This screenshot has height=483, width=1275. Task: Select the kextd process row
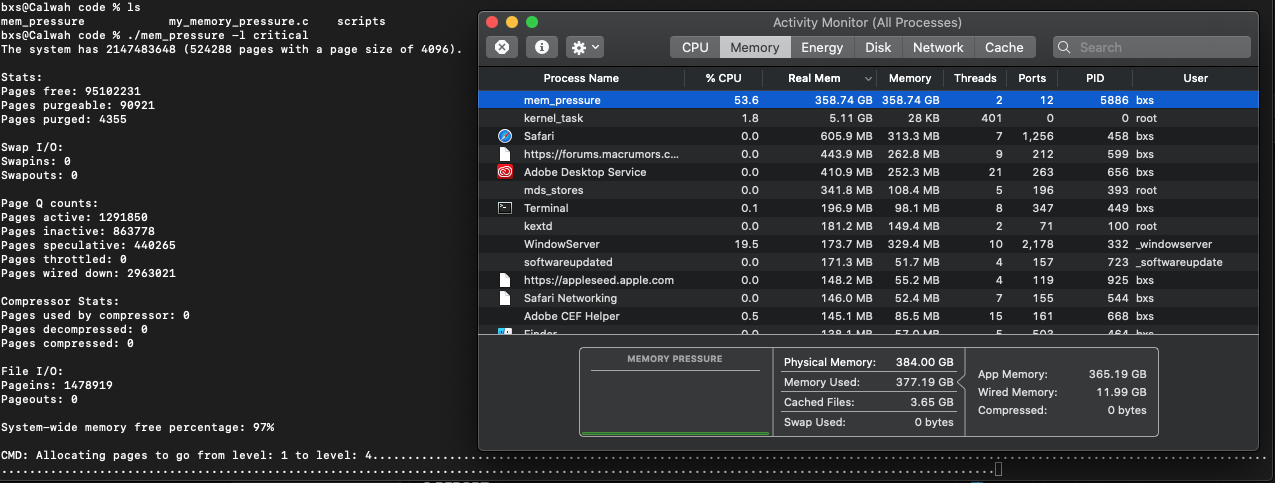coord(868,226)
